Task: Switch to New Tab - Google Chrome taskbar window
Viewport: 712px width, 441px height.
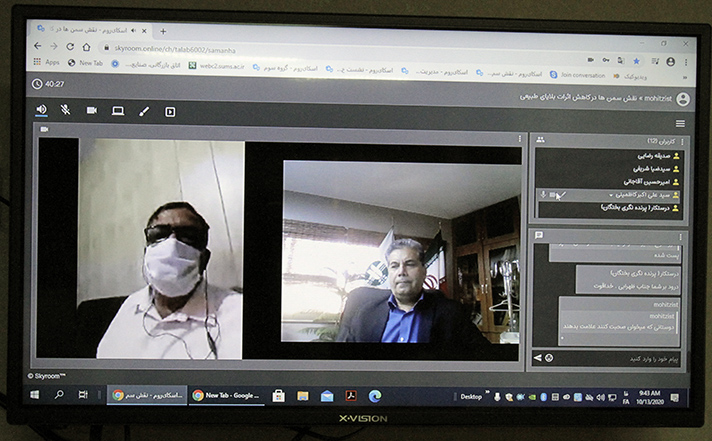Action: [x=227, y=396]
